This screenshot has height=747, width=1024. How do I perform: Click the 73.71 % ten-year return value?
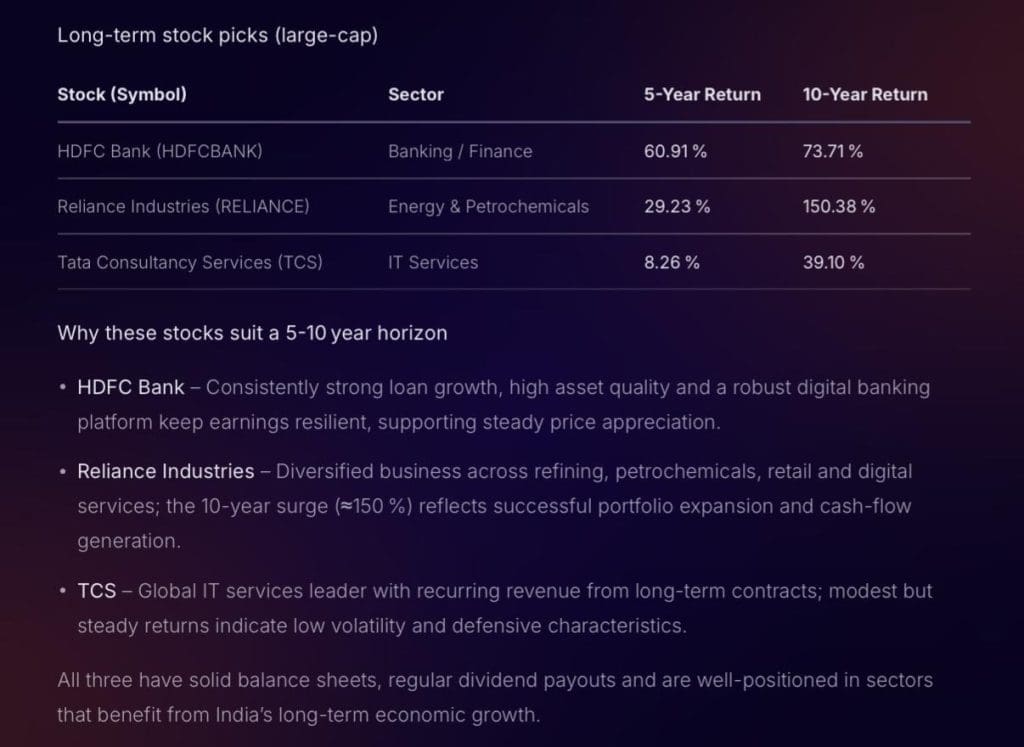(x=833, y=152)
